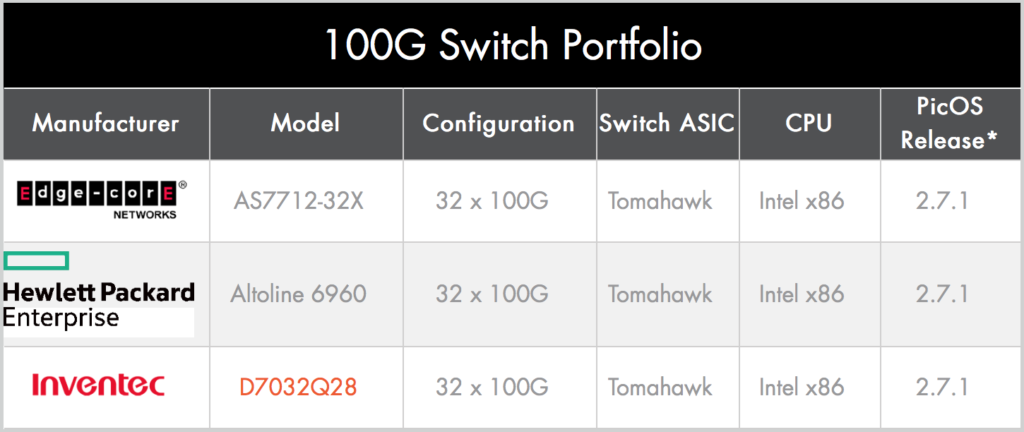The image size is (1024, 432).
Task: Click the PicOS Release column header
Action: pos(950,123)
